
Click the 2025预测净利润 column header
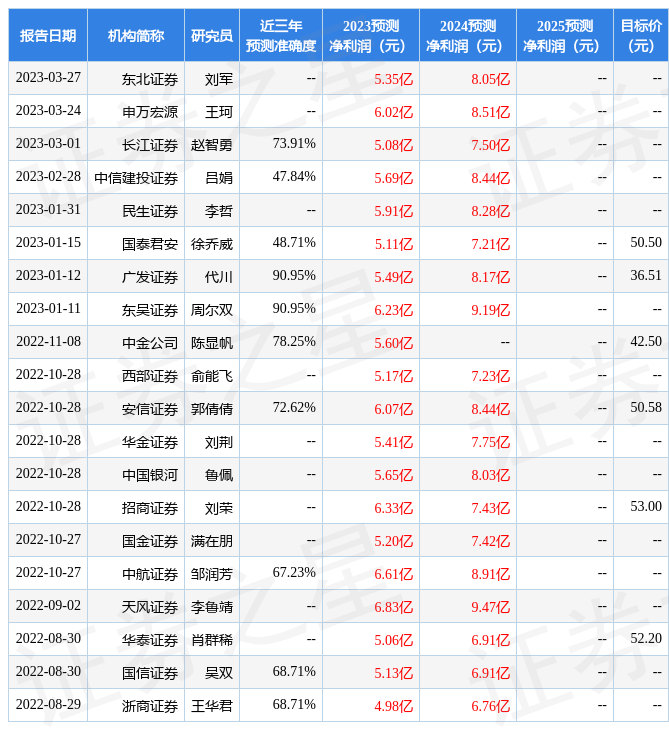tap(565, 35)
